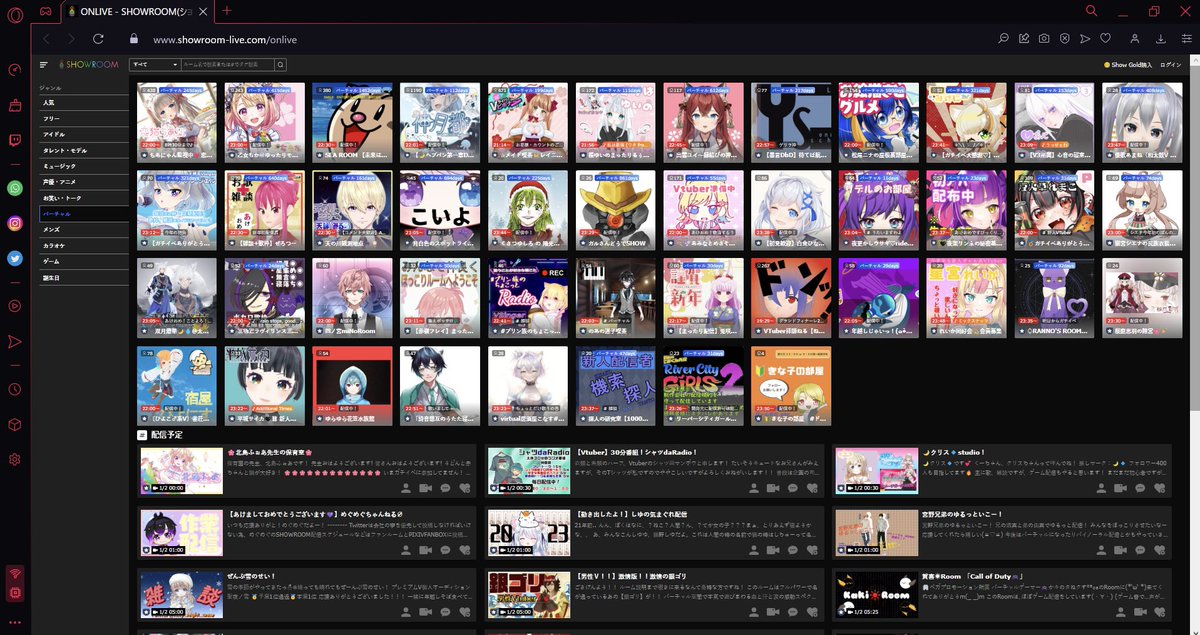Open the shopping bag sidebar icon
This screenshot has height=635, width=1200.
point(14,105)
